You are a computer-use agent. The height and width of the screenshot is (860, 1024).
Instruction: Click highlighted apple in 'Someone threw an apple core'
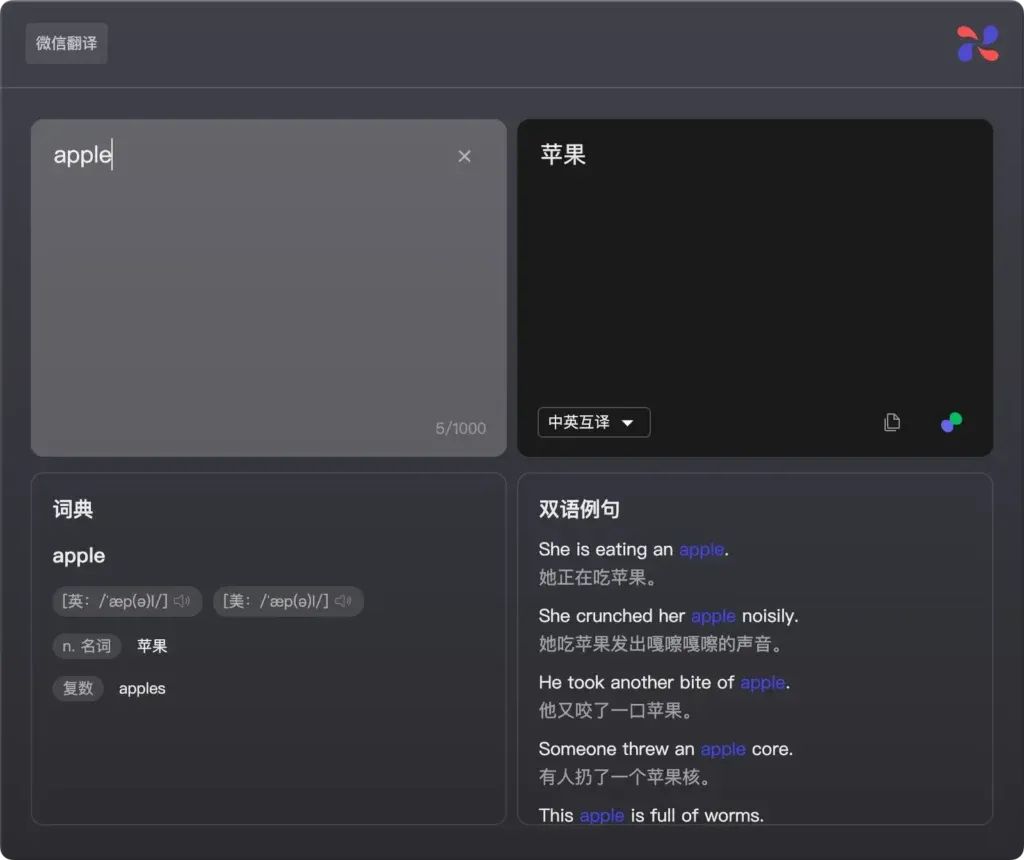coord(723,749)
